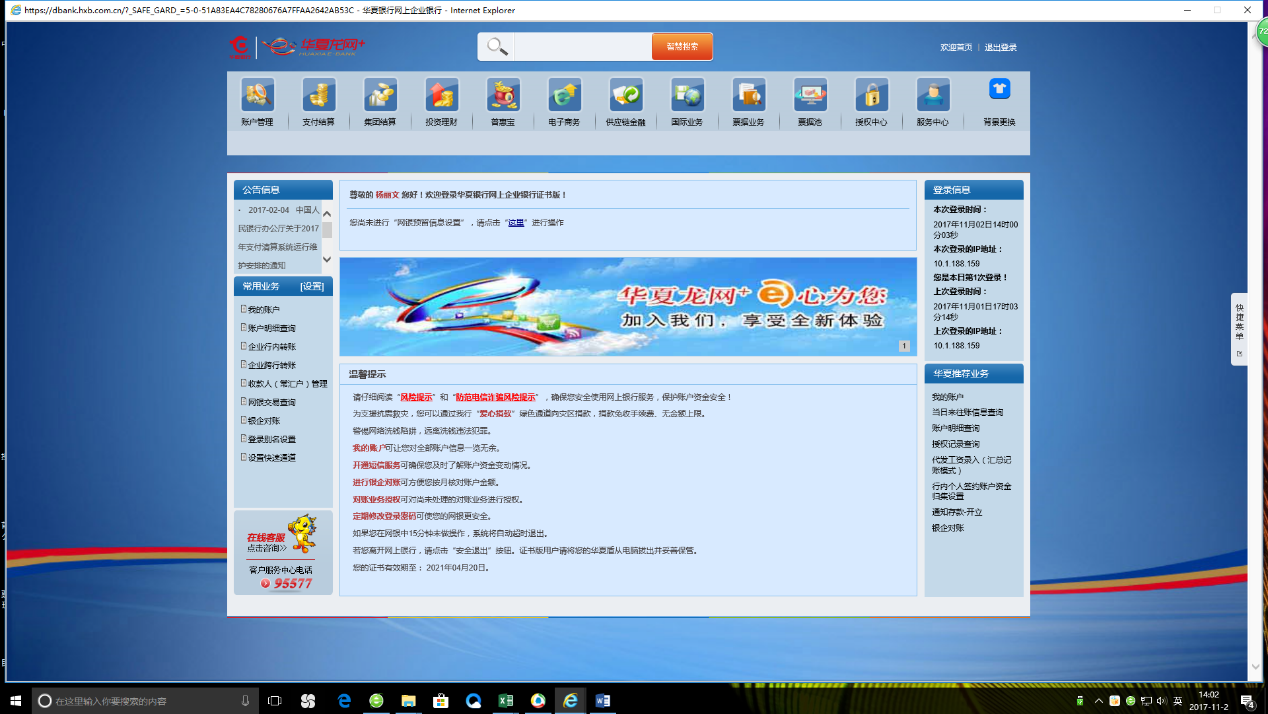1268x714 pixels.
Task: Open 收款人（常汇户）管理 in sidebar
Action: pyautogui.click(x=287, y=384)
